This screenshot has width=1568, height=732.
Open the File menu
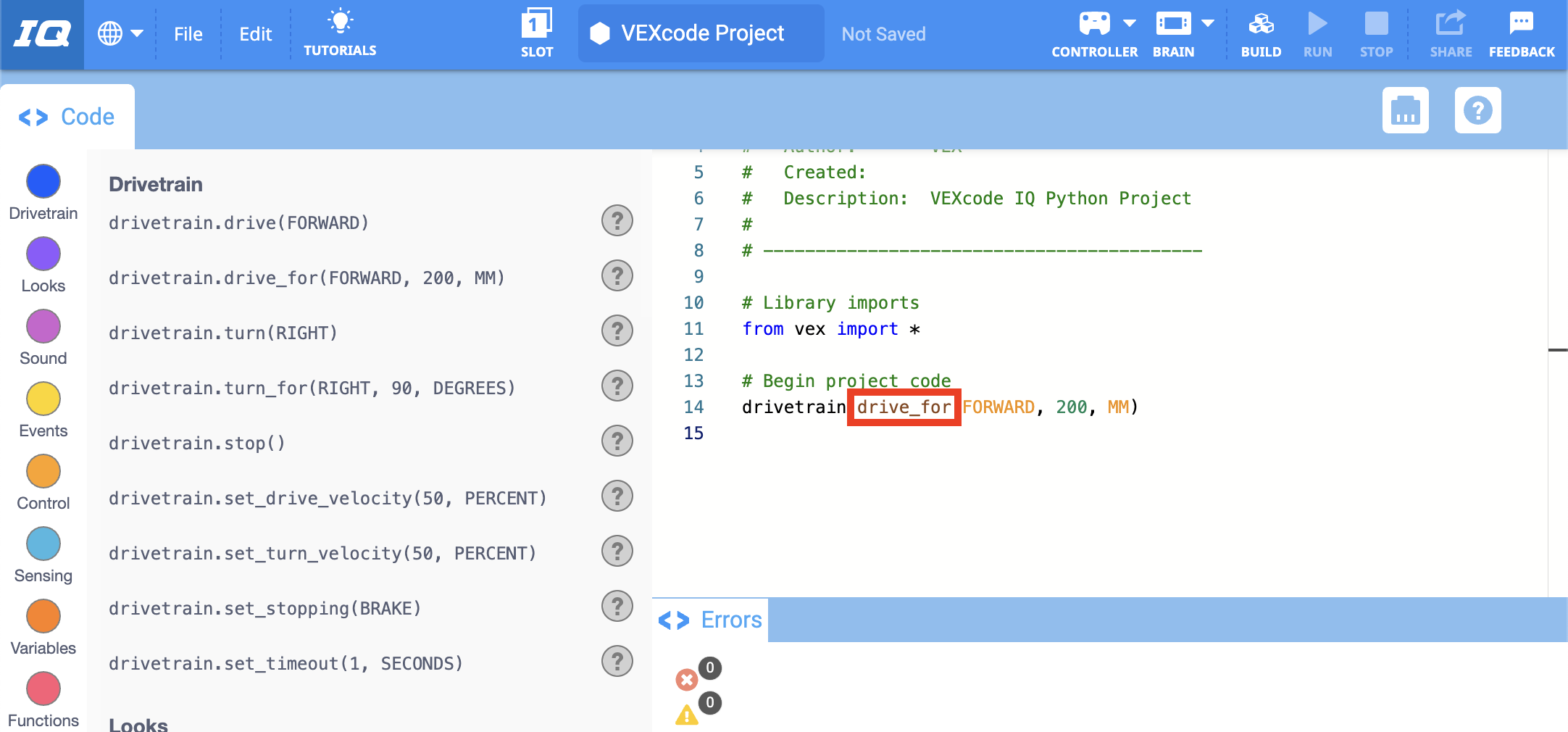pos(188,33)
